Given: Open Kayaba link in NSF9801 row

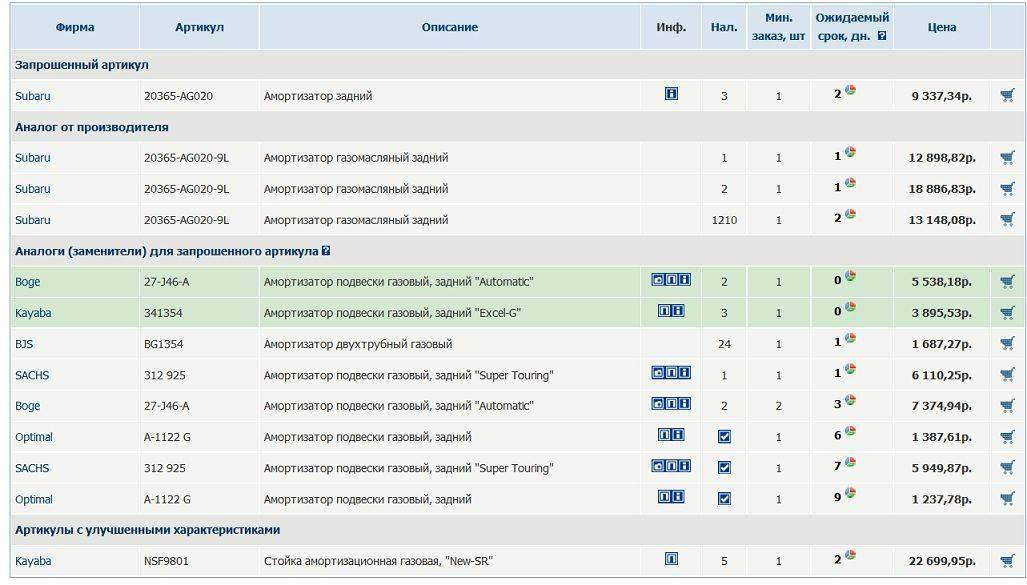Looking at the screenshot, I should (33, 561).
